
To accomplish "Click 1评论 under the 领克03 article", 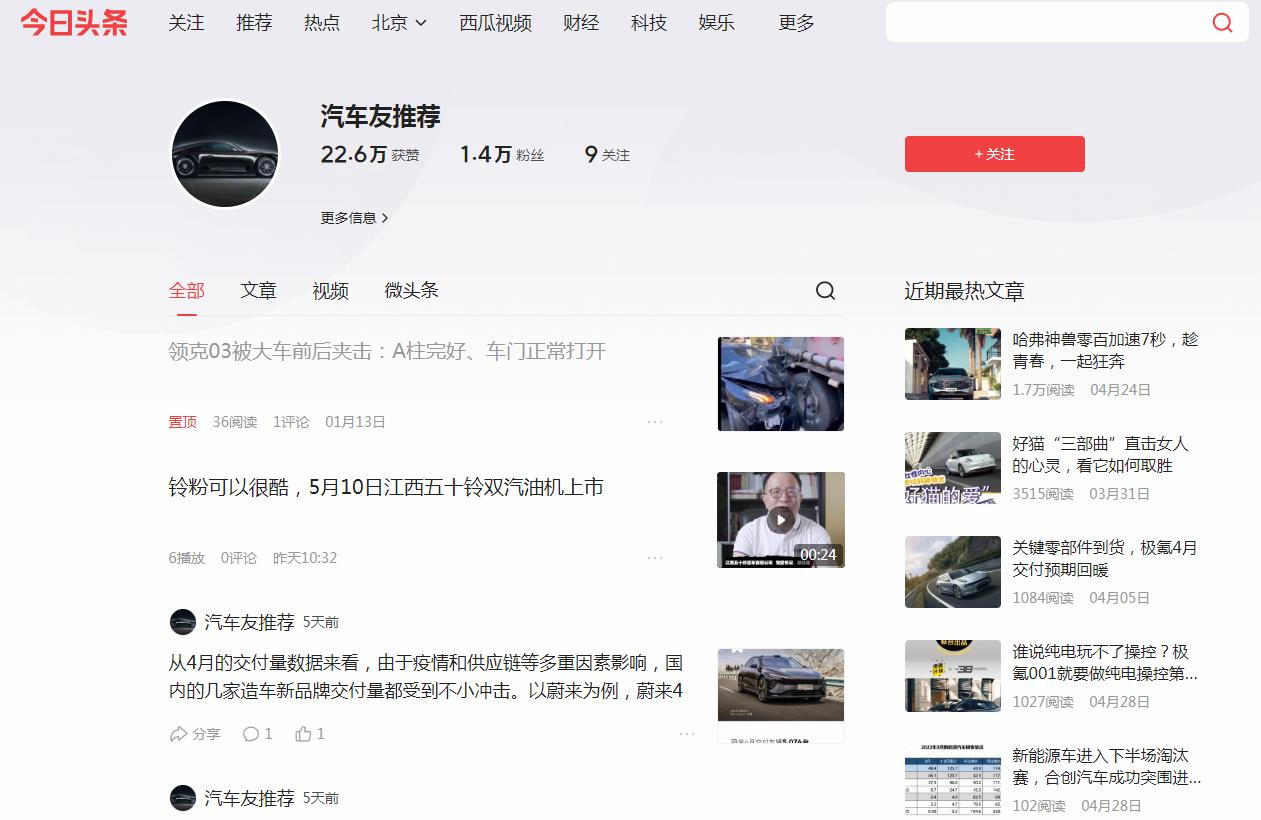I will click(291, 422).
